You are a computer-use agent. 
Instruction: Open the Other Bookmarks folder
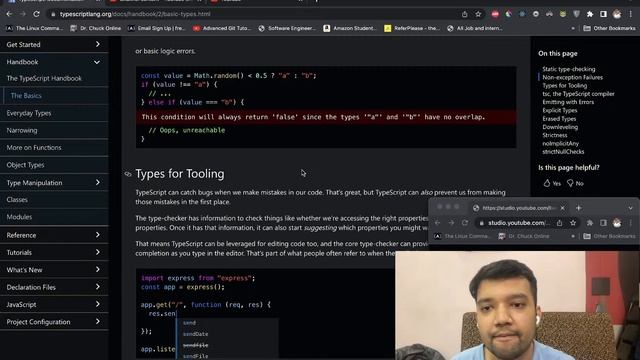tap(609, 28)
